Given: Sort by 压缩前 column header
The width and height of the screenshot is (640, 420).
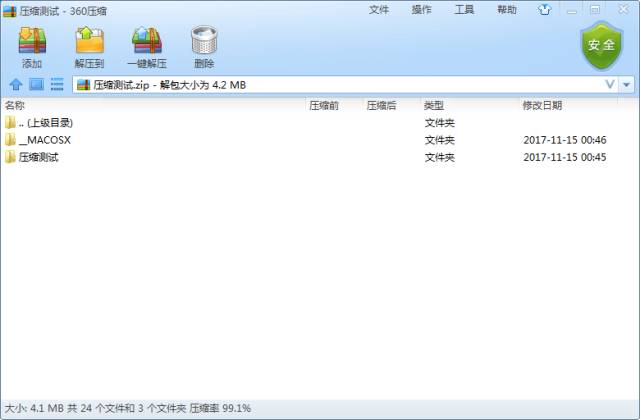Looking at the screenshot, I should pyautogui.click(x=324, y=106).
